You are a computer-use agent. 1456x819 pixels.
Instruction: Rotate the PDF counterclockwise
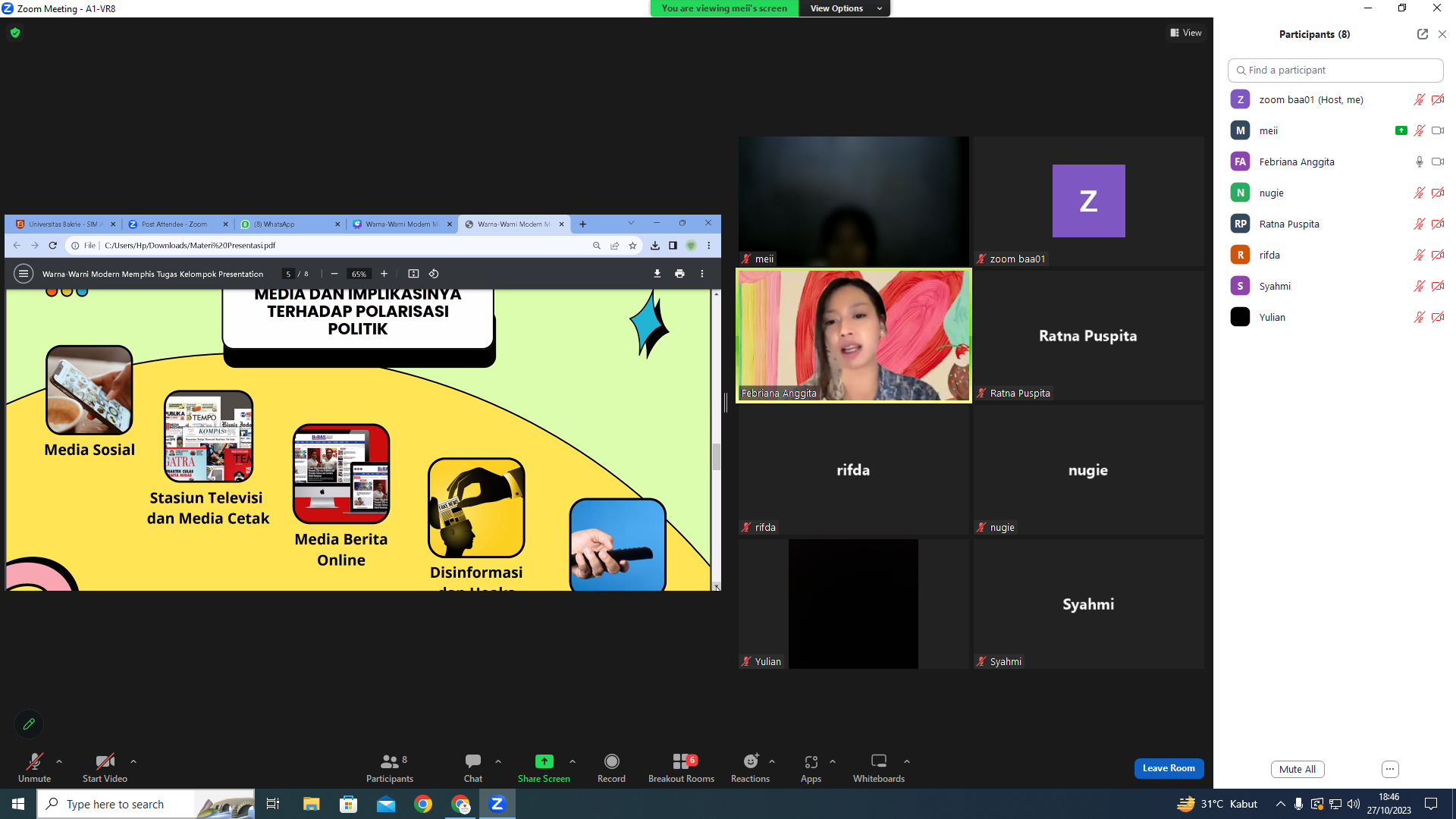(x=434, y=274)
